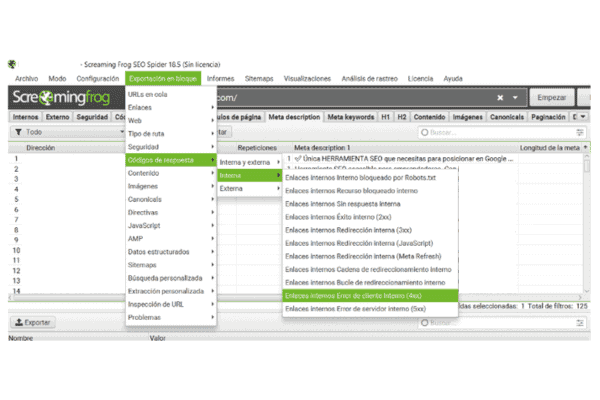
Task: Expand the Interna submenu
Action: click(x=249, y=175)
